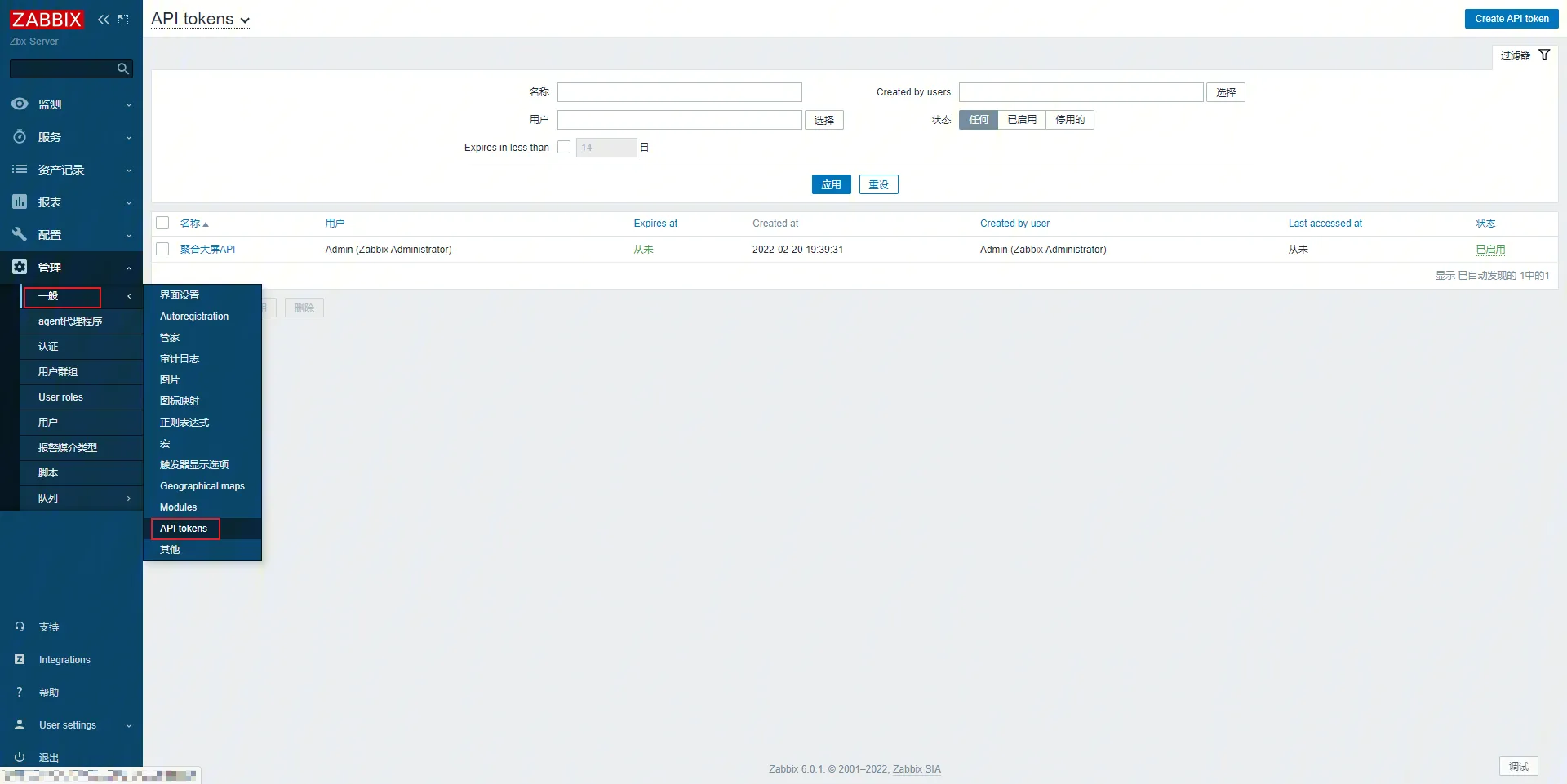Viewport: 1567px width, 784px height.
Task: Click the sidebar search magnifier icon
Action: point(123,69)
